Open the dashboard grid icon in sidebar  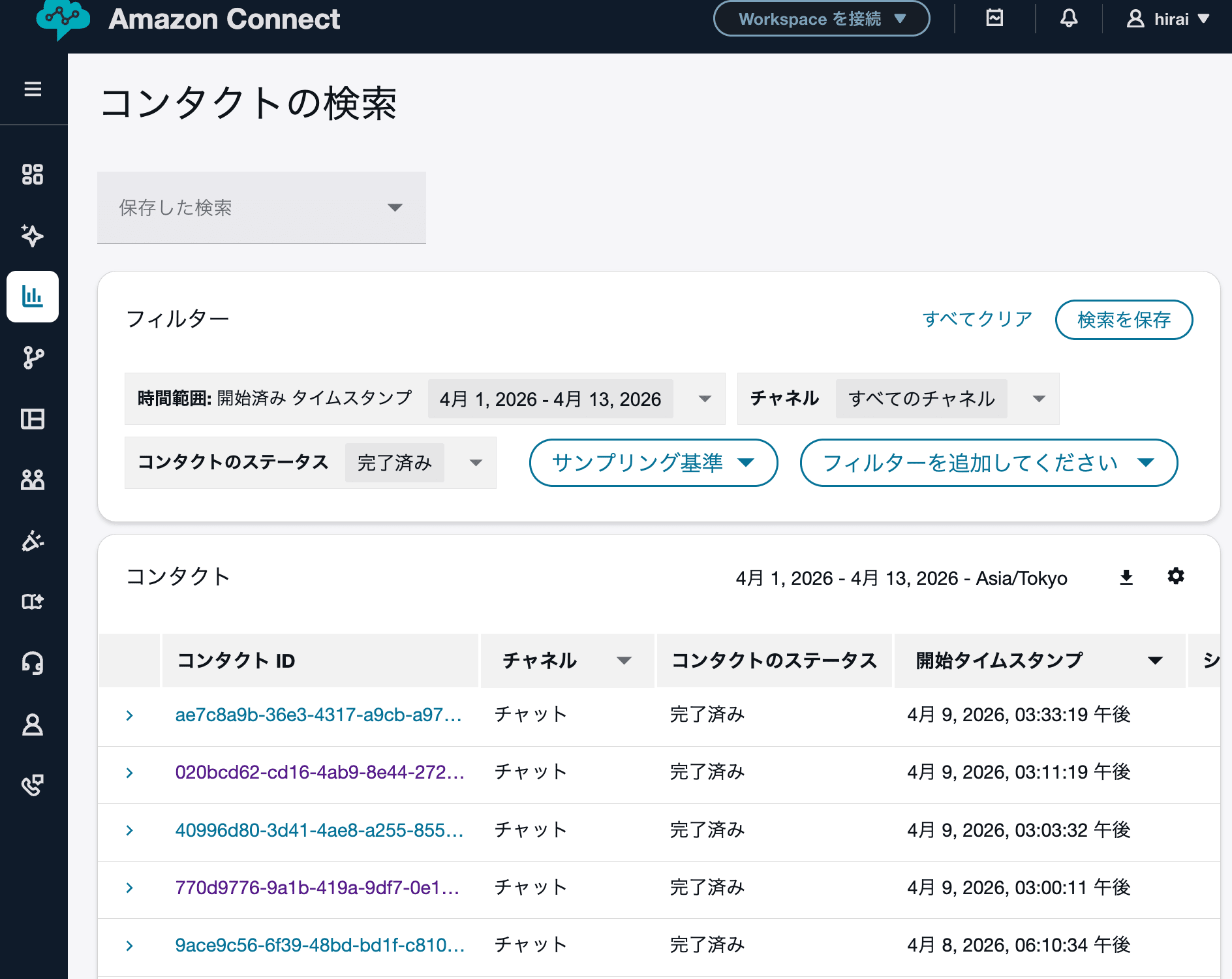coord(33,175)
